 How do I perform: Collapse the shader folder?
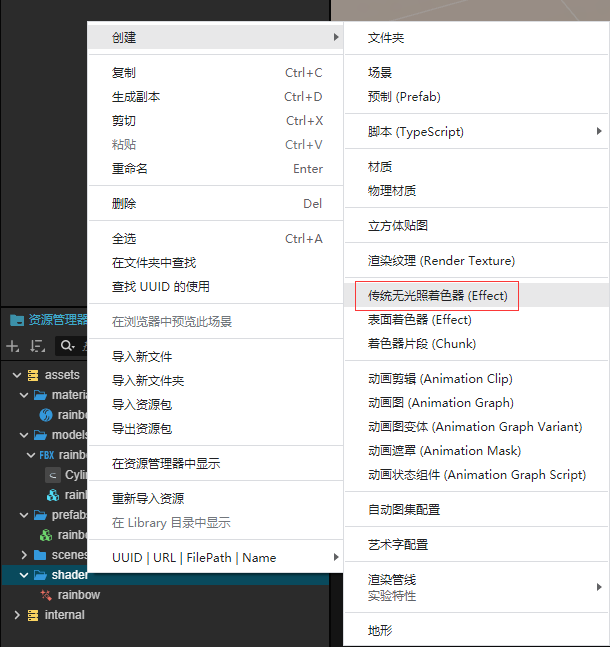coord(24,575)
